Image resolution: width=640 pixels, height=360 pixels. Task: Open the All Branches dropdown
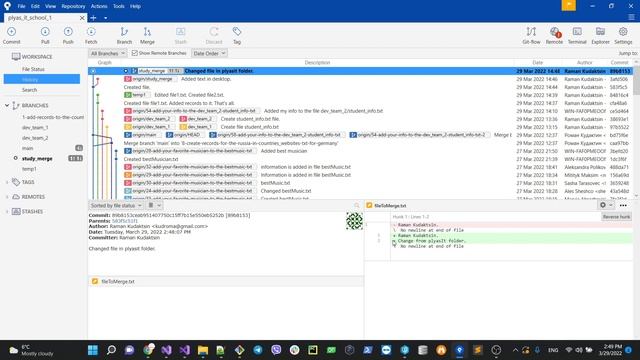(x=108, y=53)
